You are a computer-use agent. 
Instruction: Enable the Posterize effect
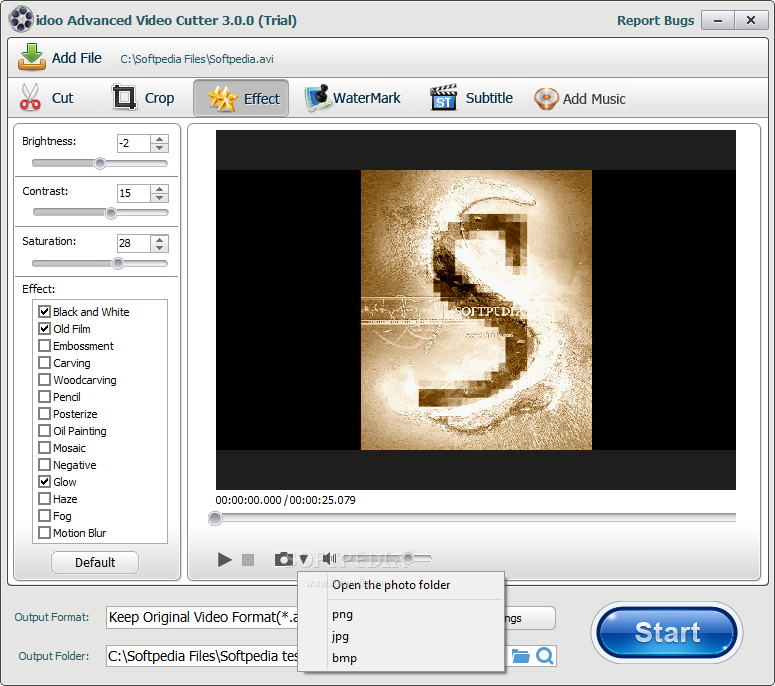44,413
